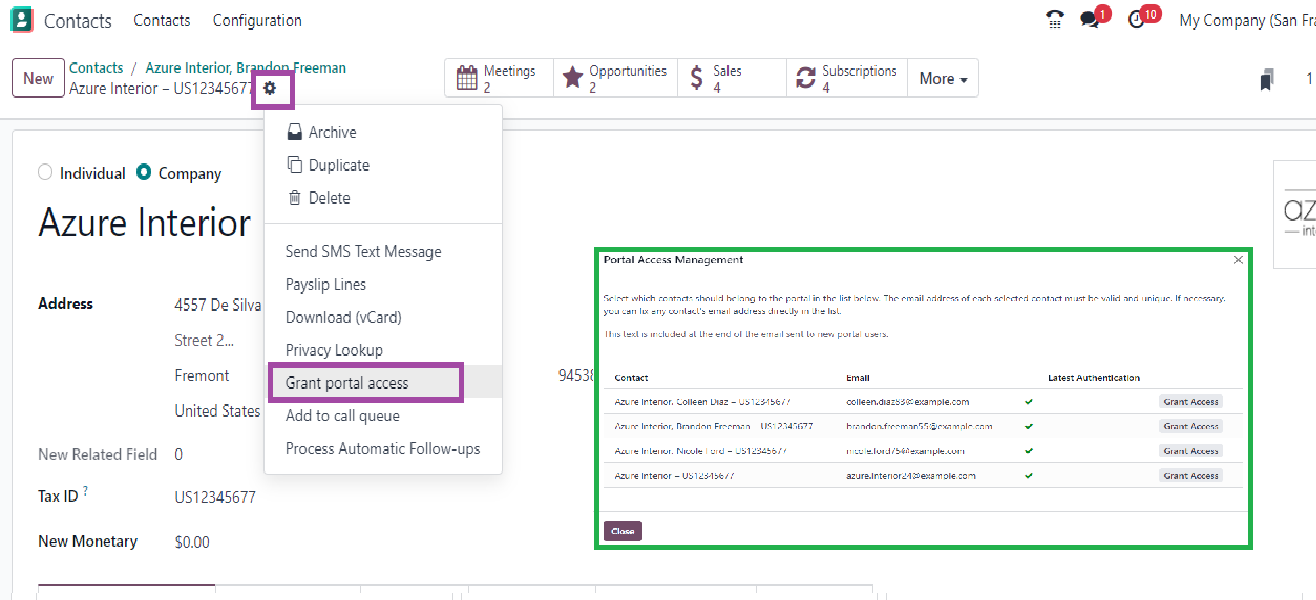1316x600 pixels.
Task: Click the Delete trash icon in the actions menu
Action: 294,198
